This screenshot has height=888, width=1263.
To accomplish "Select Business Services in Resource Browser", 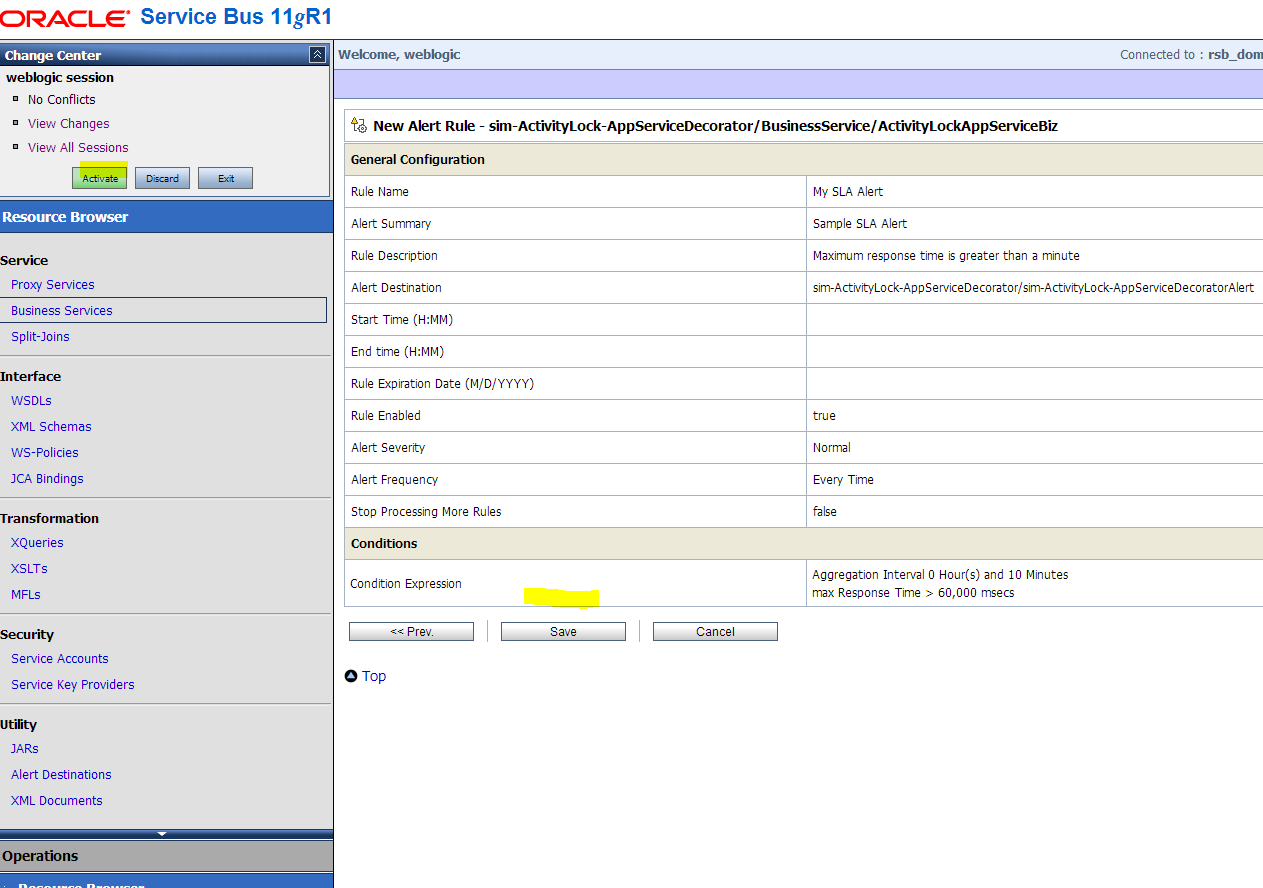I will pos(62,311).
